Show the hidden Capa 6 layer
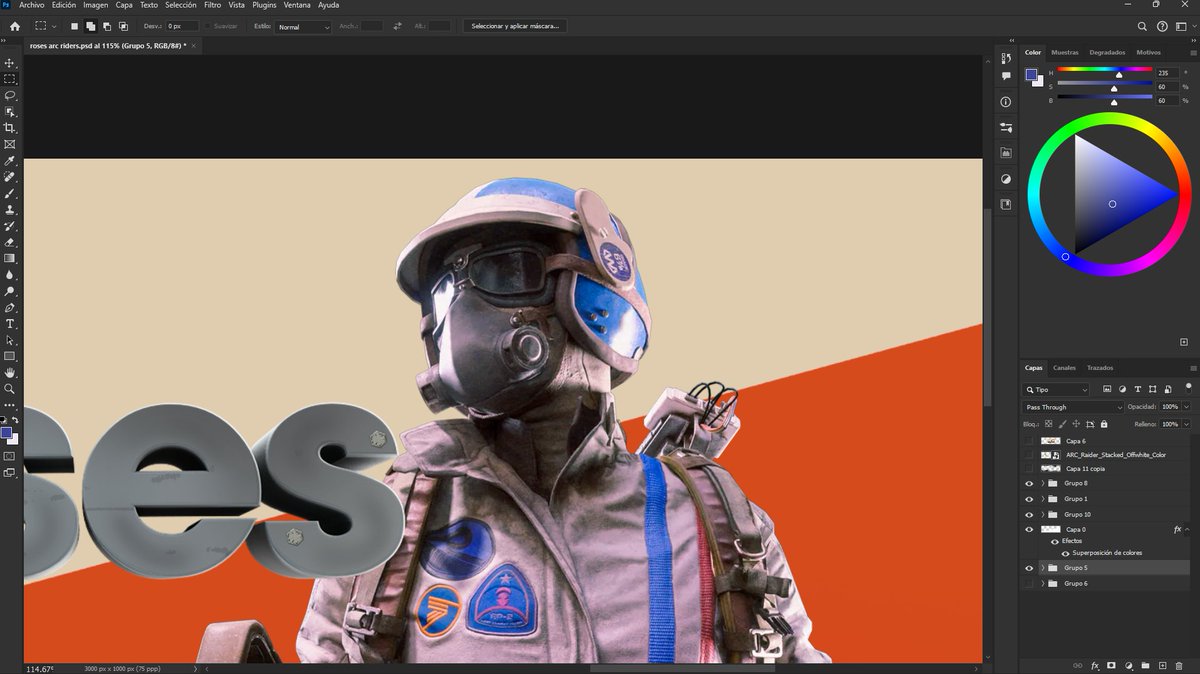The height and width of the screenshot is (674, 1200). coord(1029,441)
